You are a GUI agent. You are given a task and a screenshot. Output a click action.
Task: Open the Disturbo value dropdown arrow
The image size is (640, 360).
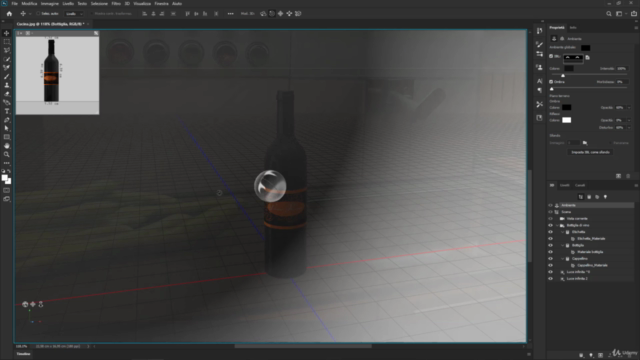629,127
